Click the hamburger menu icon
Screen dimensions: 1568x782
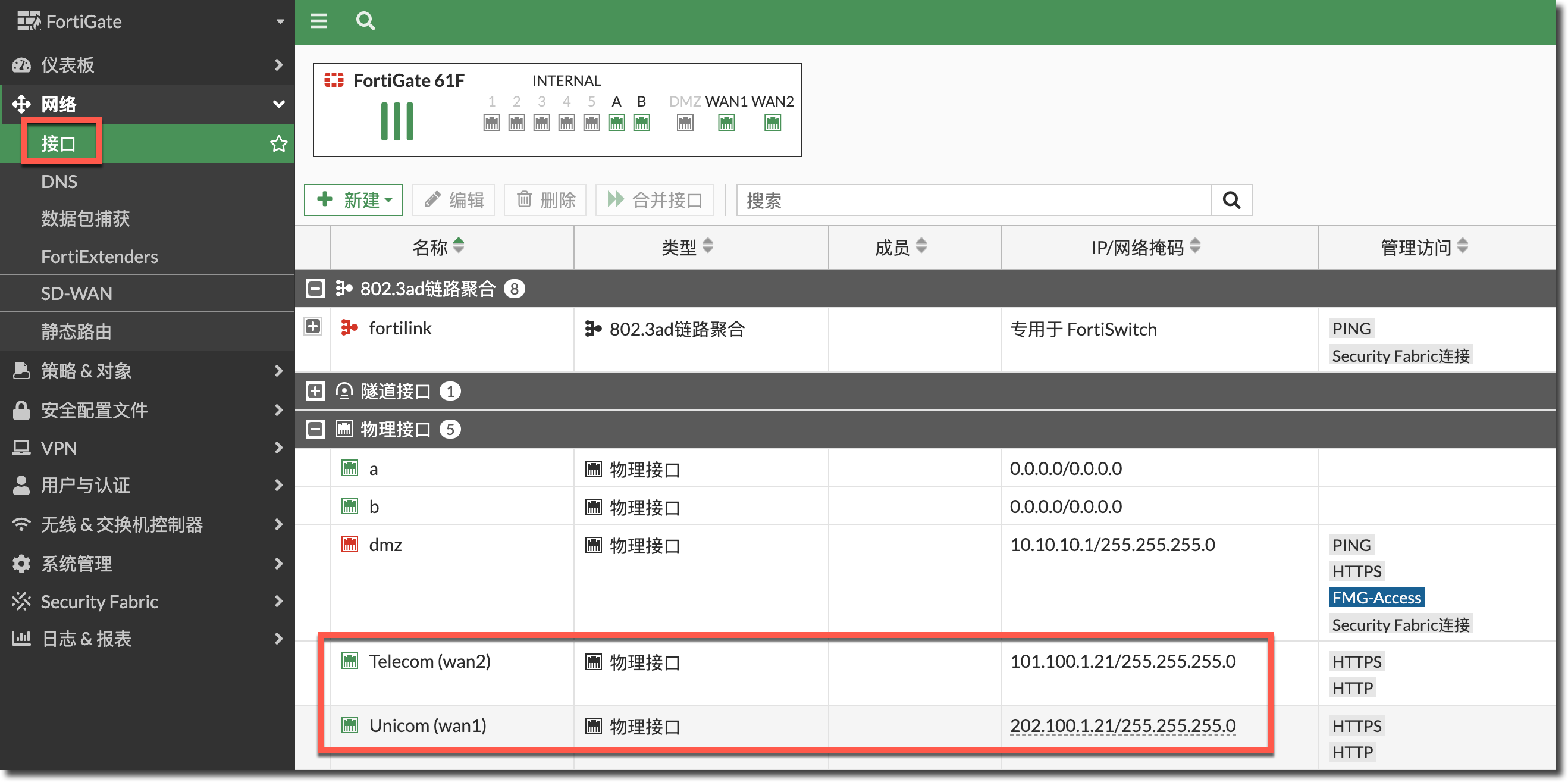[x=318, y=21]
